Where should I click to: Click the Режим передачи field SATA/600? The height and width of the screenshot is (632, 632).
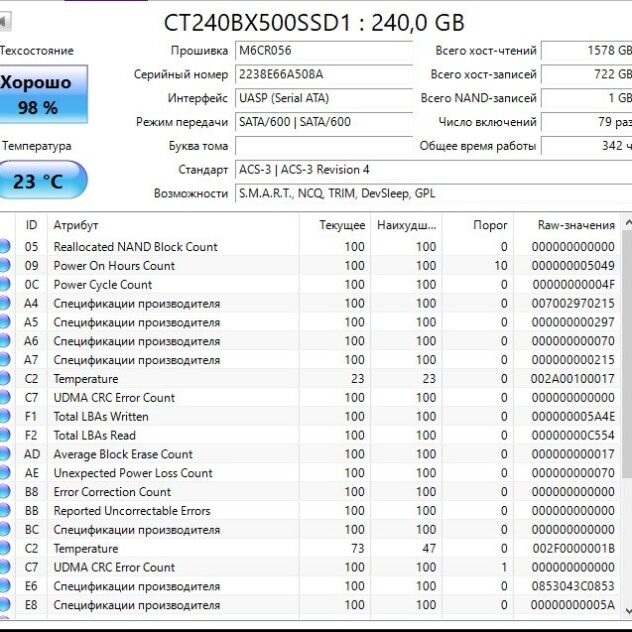(324, 122)
